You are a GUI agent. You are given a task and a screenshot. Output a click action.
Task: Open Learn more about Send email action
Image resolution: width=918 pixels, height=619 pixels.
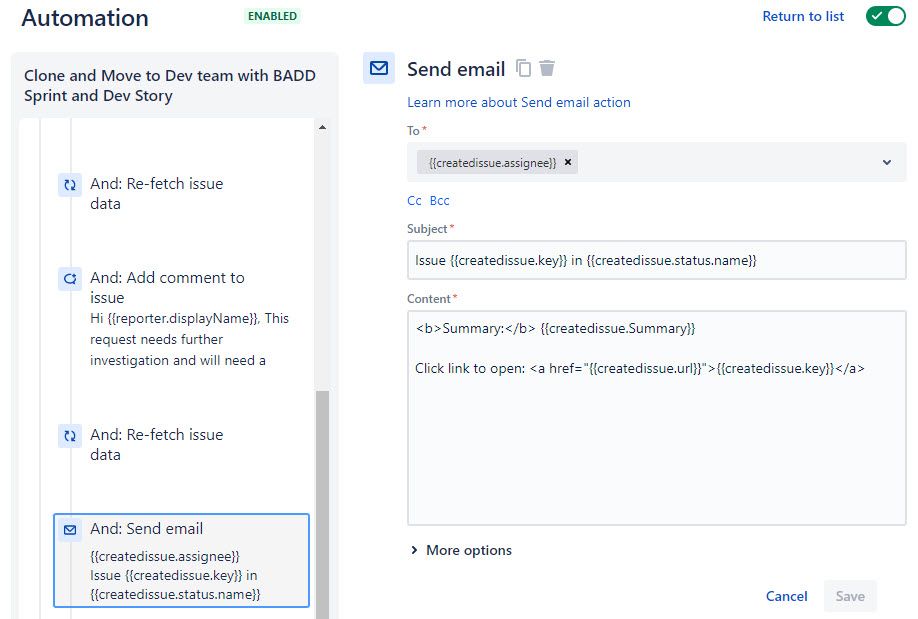click(x=518, y=102)
